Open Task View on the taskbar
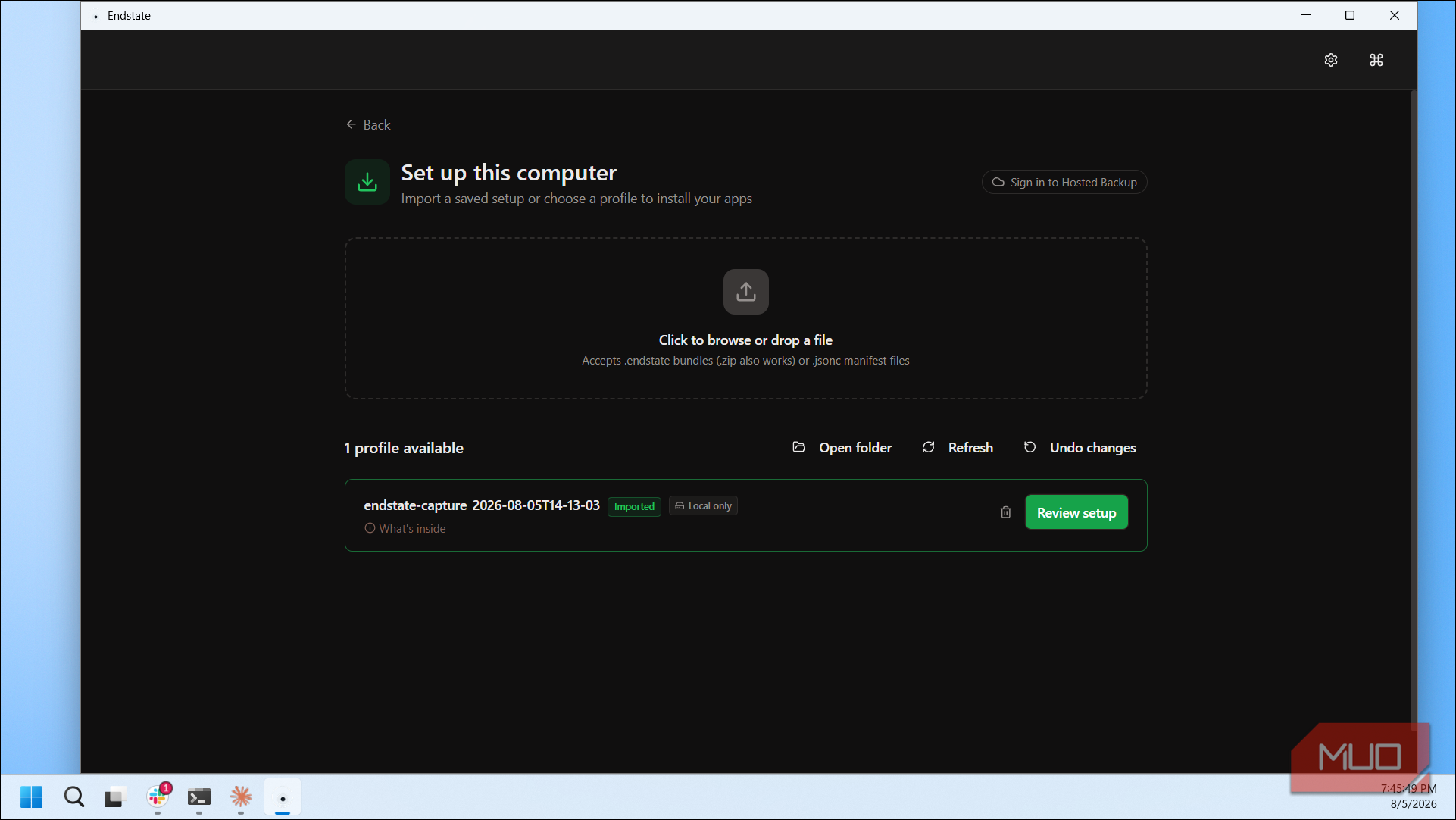 114,797
